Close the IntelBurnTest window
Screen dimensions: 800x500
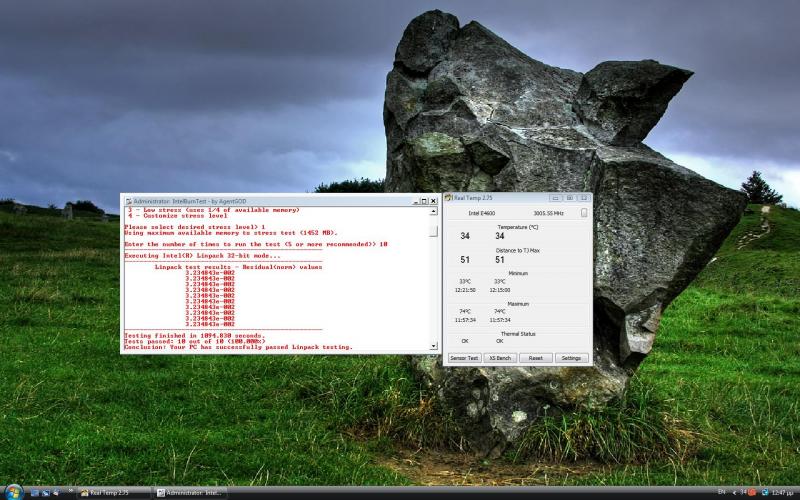pos(433,201)
